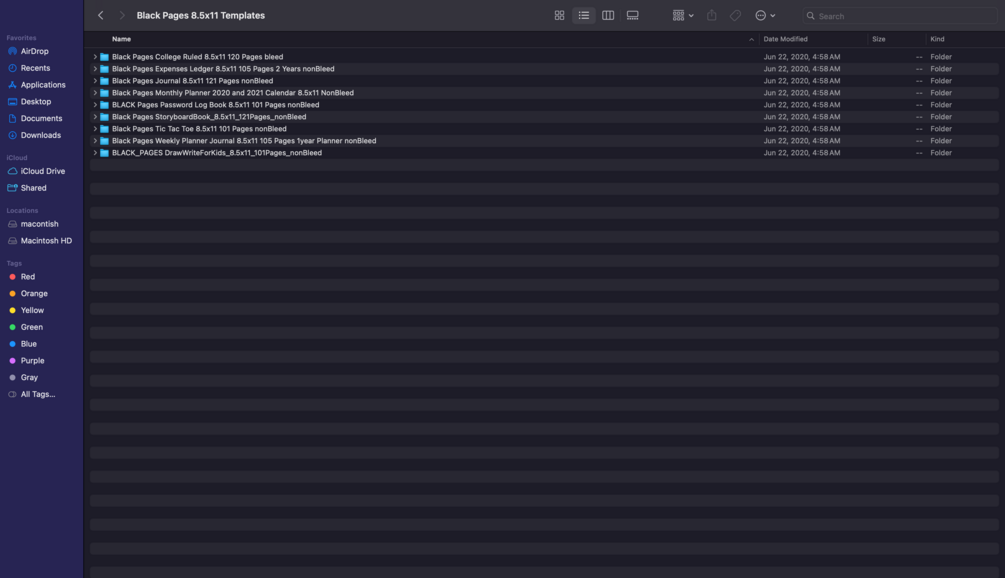Select 'BLACK_PAGES DrawWriteForKids_8.5x11_101Pages_nonBleed'
This screenshot has height=578, width=1005.
coord(217,153)
